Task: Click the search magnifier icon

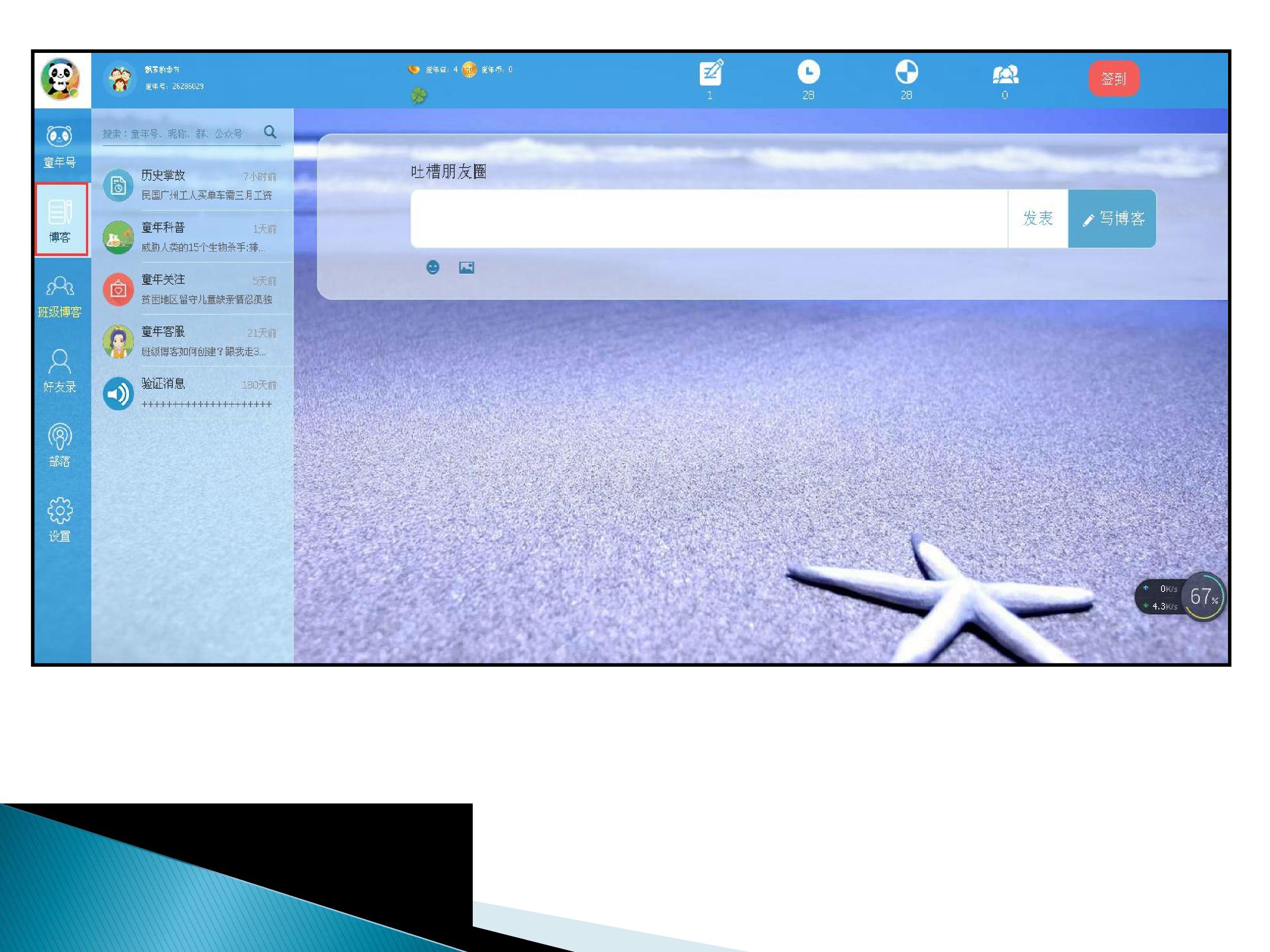Action: coord(270,132)
